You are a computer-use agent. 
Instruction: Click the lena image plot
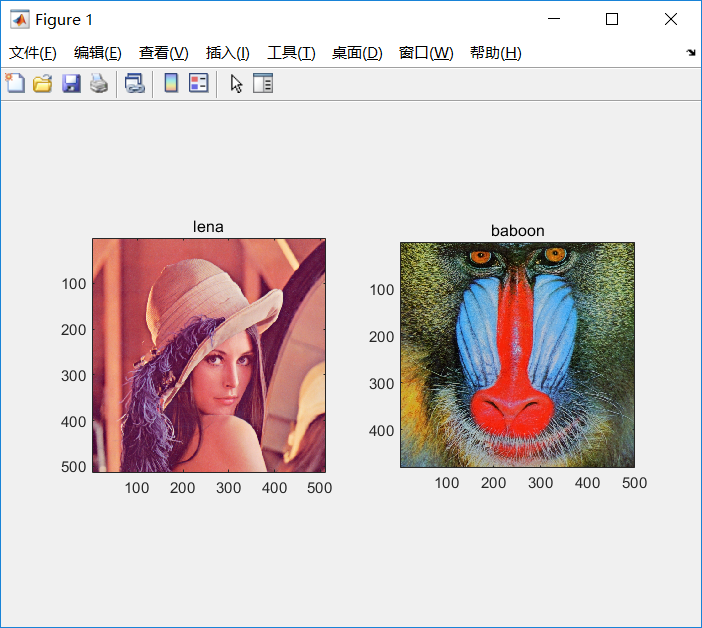tap(209, 355)
